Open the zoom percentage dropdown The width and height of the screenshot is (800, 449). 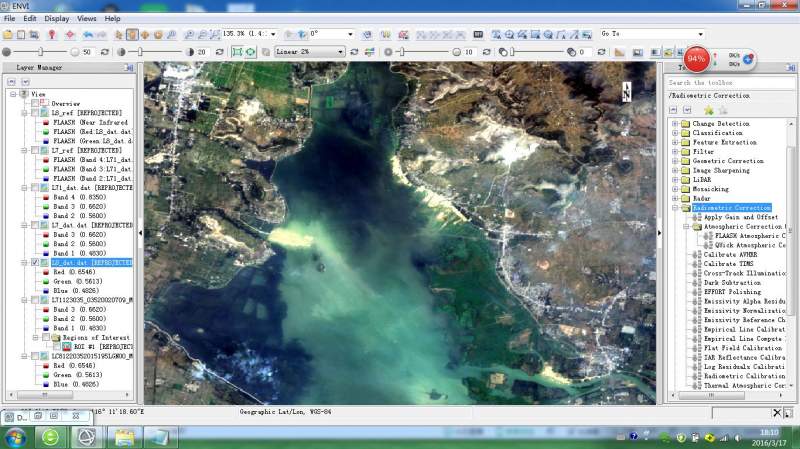[273, 34]
